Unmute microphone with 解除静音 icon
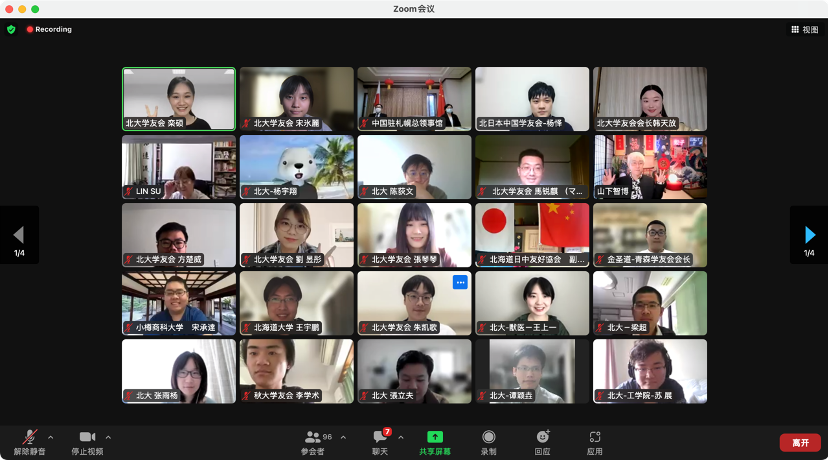This screenshot has width=828, height=460. 31,437
